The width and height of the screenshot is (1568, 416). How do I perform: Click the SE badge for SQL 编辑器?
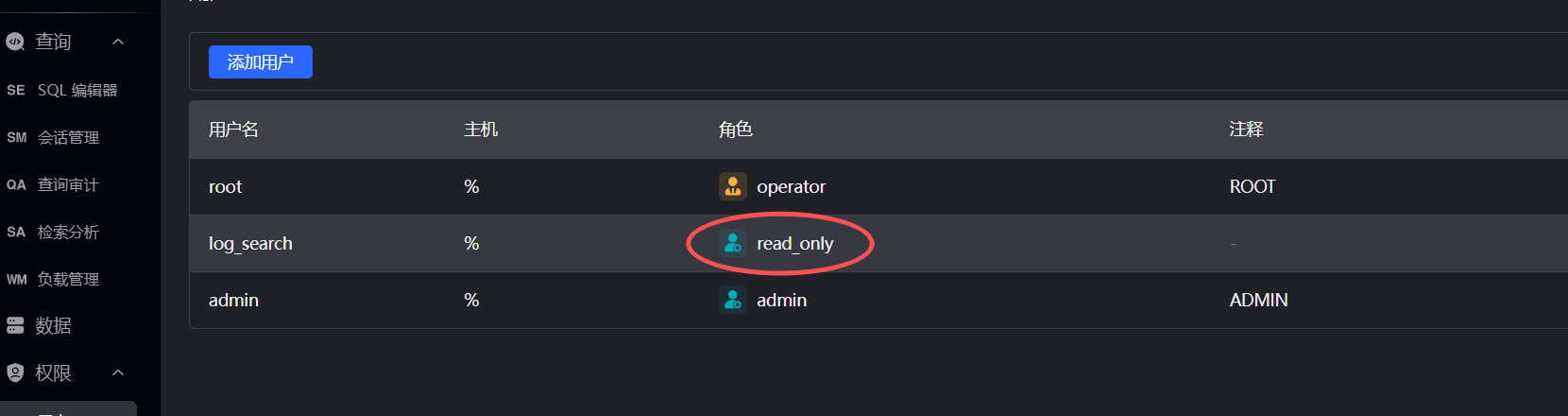coord(16,90)
